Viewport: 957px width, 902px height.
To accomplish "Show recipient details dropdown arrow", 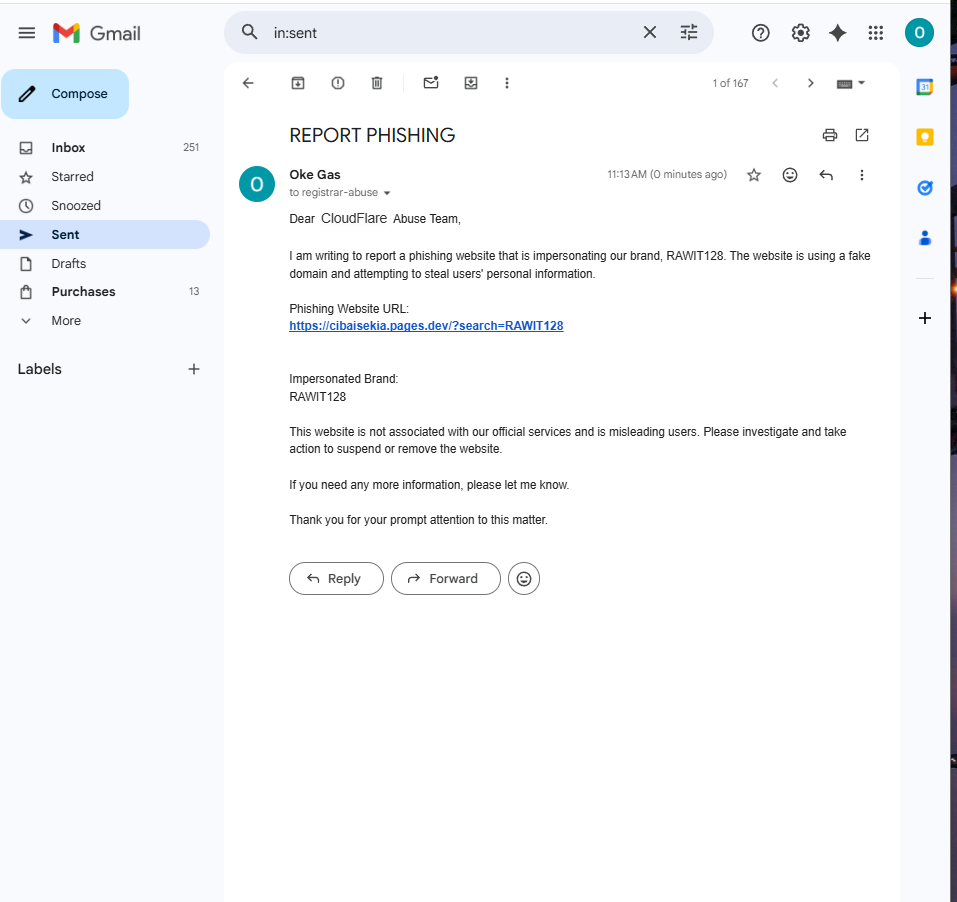I will 387,193.
